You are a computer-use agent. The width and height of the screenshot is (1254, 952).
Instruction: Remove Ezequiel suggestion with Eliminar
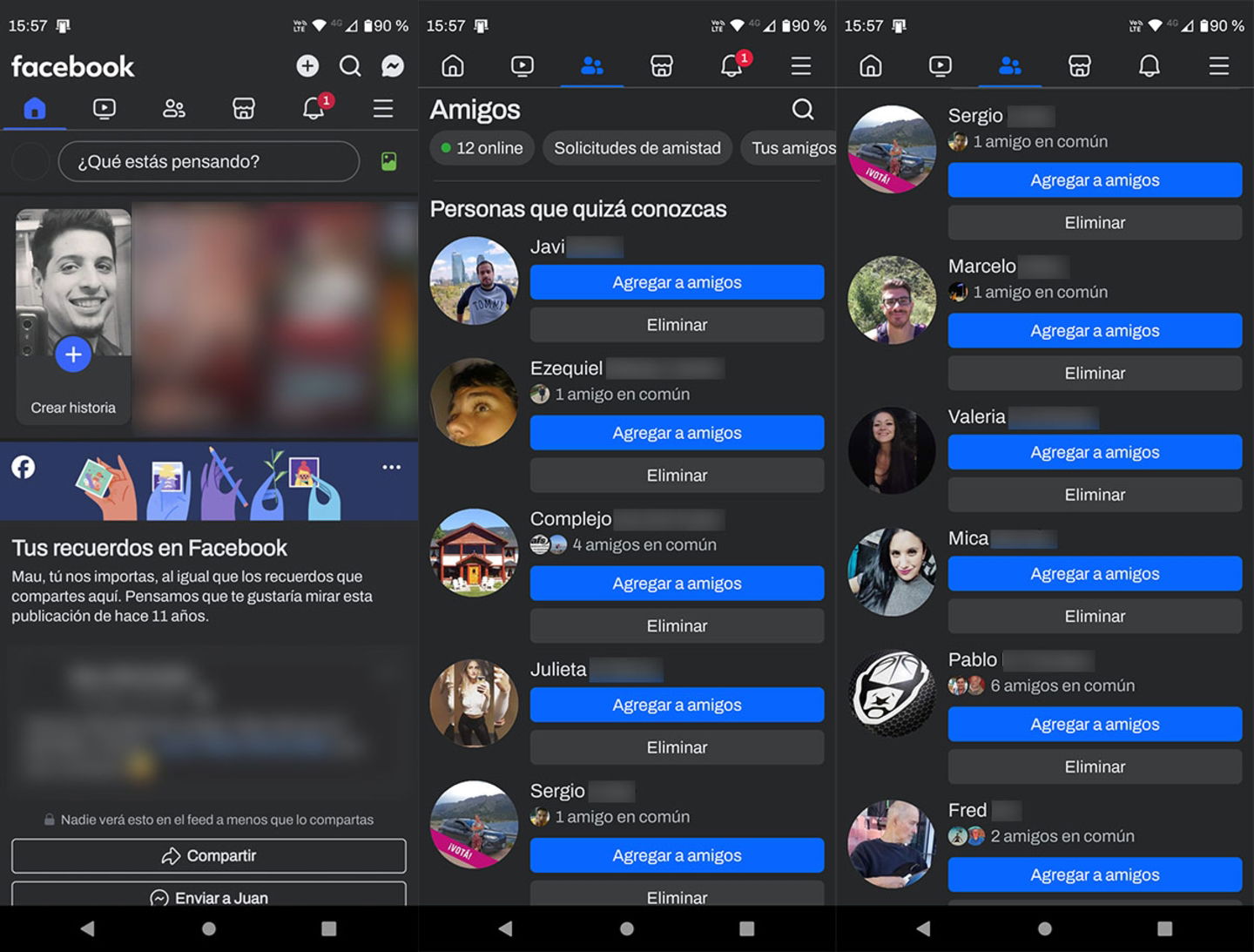[x=677, y=476]
